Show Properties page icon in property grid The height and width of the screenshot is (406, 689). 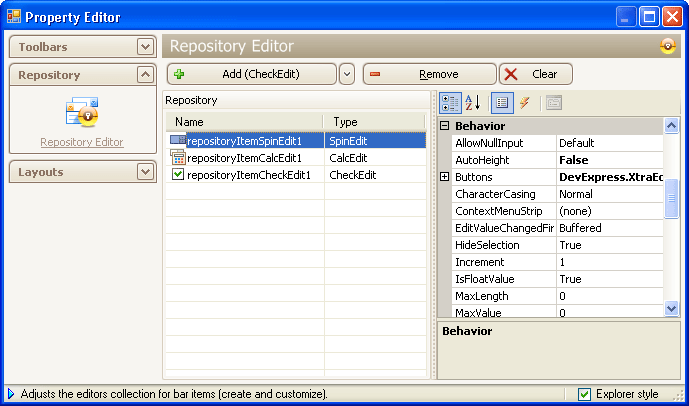[x=502, y=103]
